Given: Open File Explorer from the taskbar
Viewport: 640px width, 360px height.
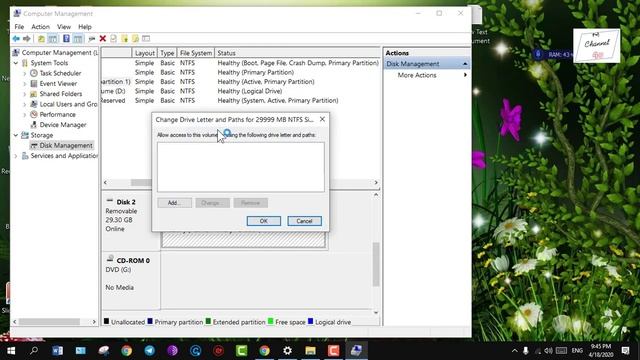Looking at the screenshot, I should click(310, 350).
